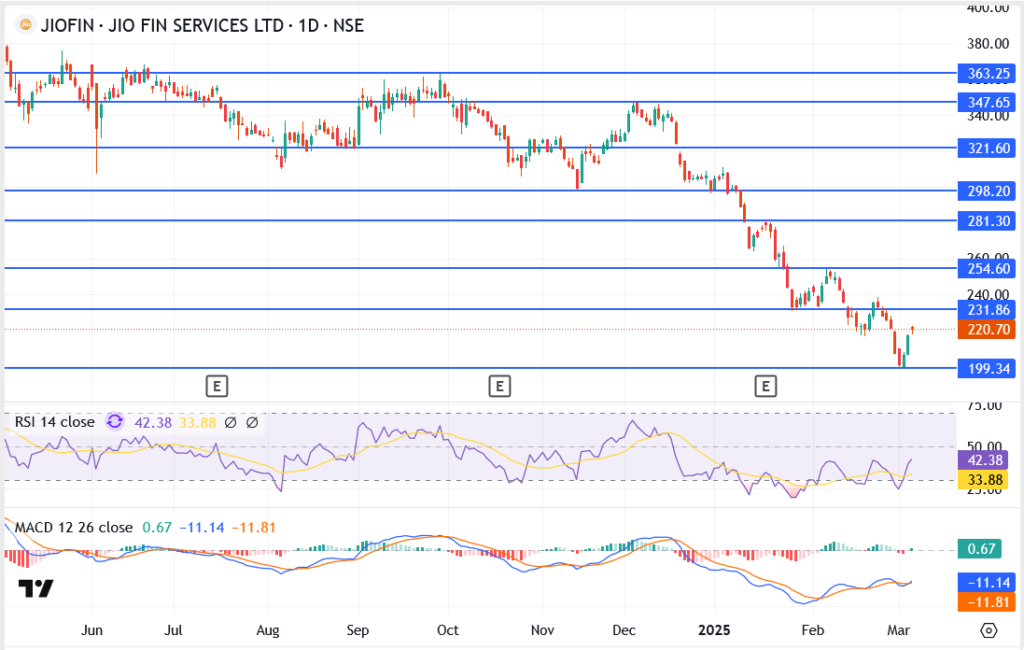Screen dimensions: 1024x650
Task: Click the purple circular icon beside RSI values
Action: click(114, 422)
